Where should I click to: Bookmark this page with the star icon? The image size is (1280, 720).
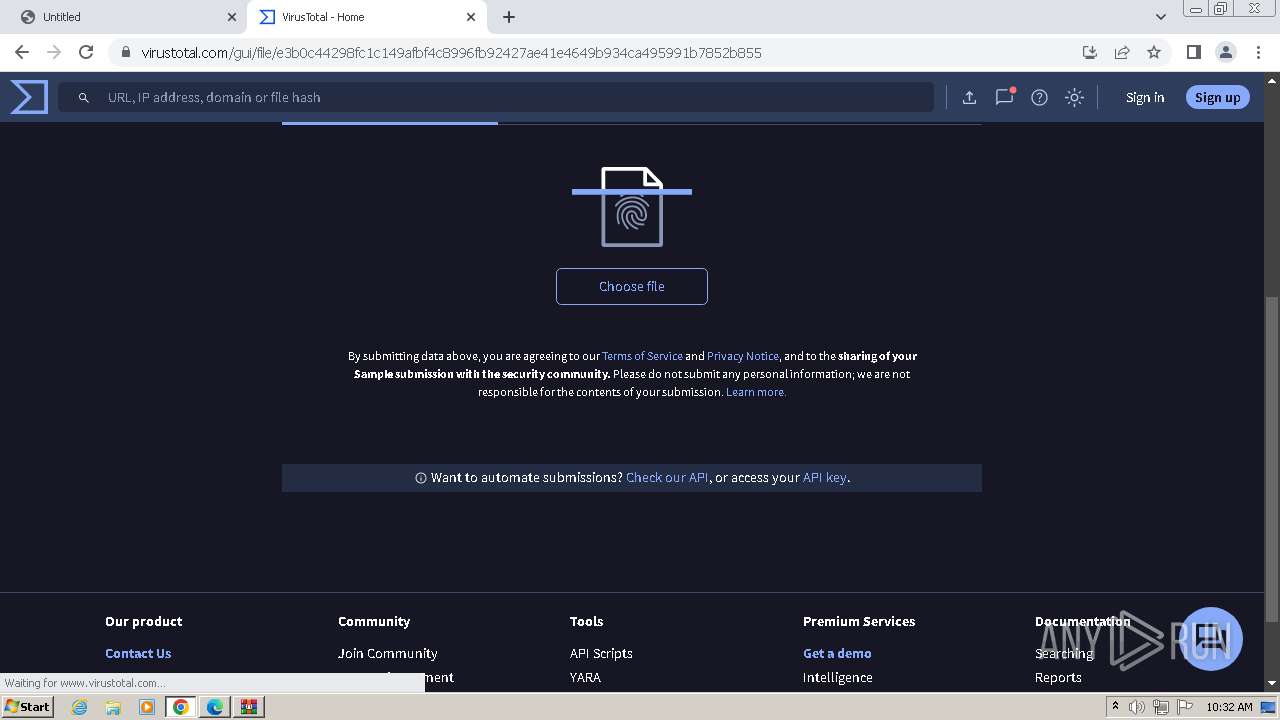pos(1154,52)
